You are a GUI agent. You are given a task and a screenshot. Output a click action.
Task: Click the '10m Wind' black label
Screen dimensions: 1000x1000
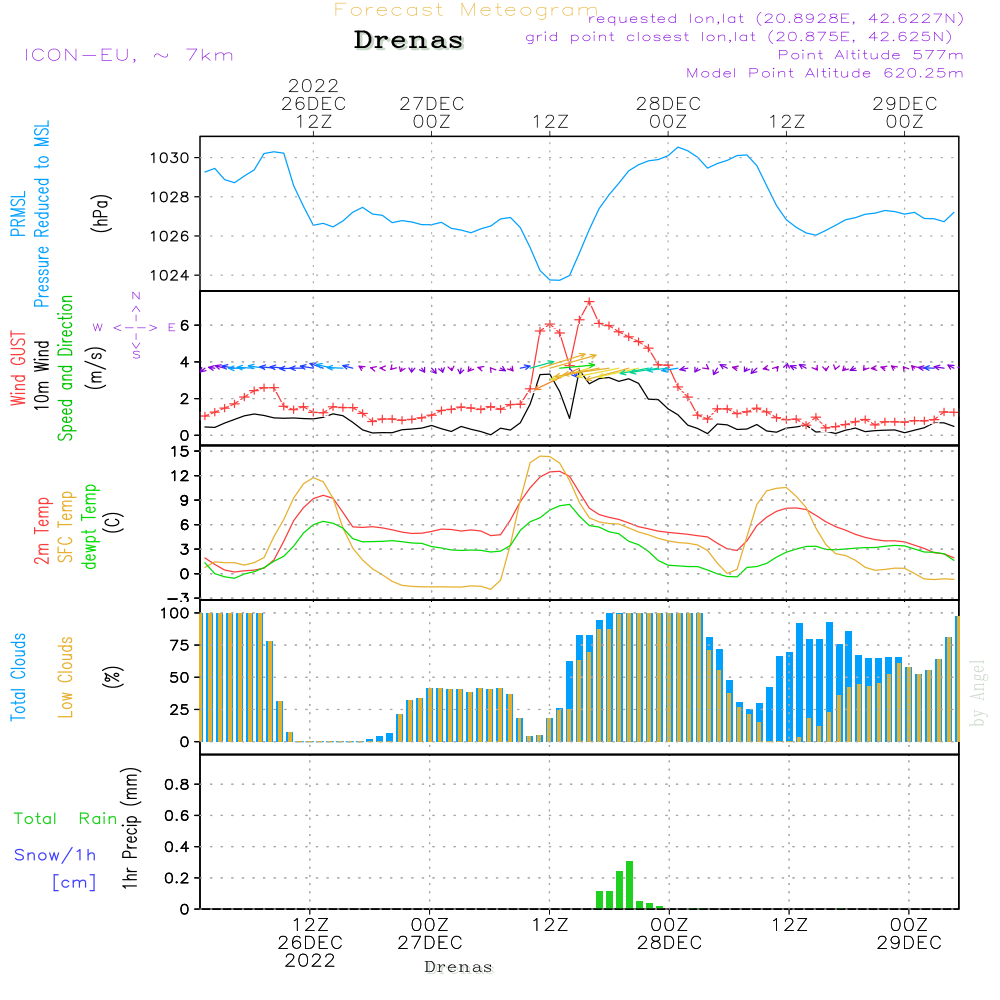(41, 374)
